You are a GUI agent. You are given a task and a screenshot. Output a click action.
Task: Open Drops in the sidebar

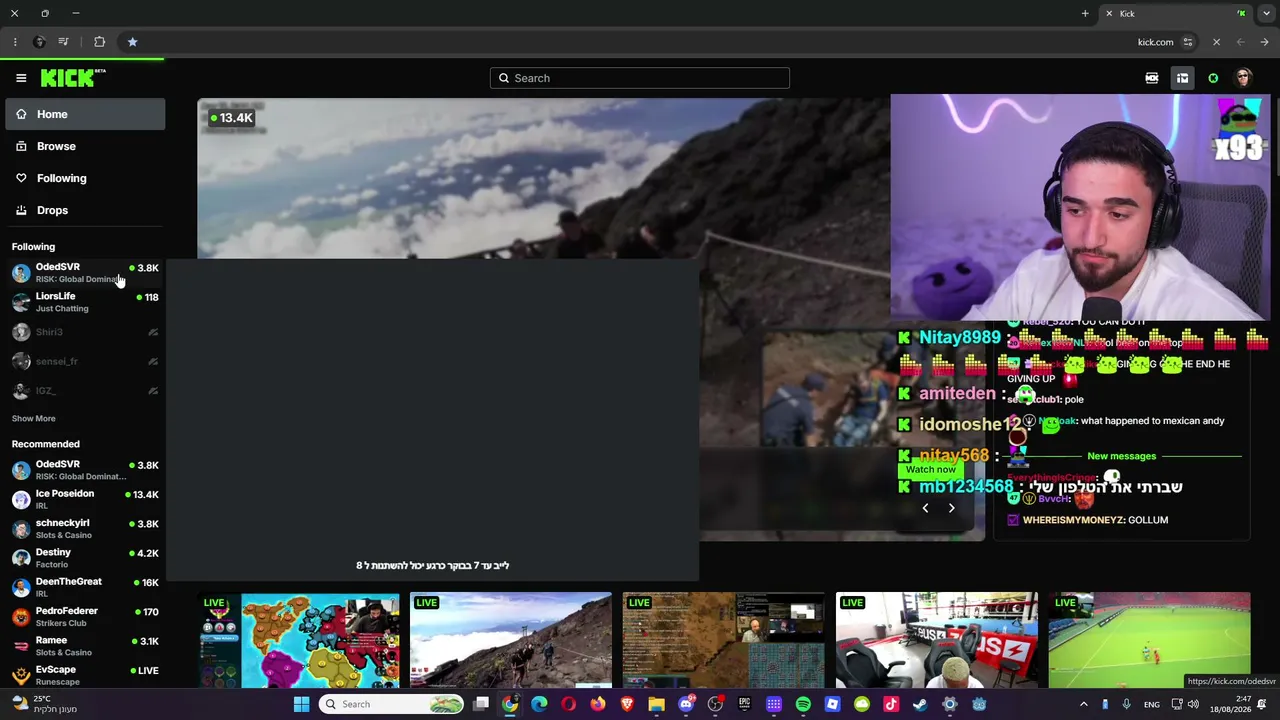point(85,210)
